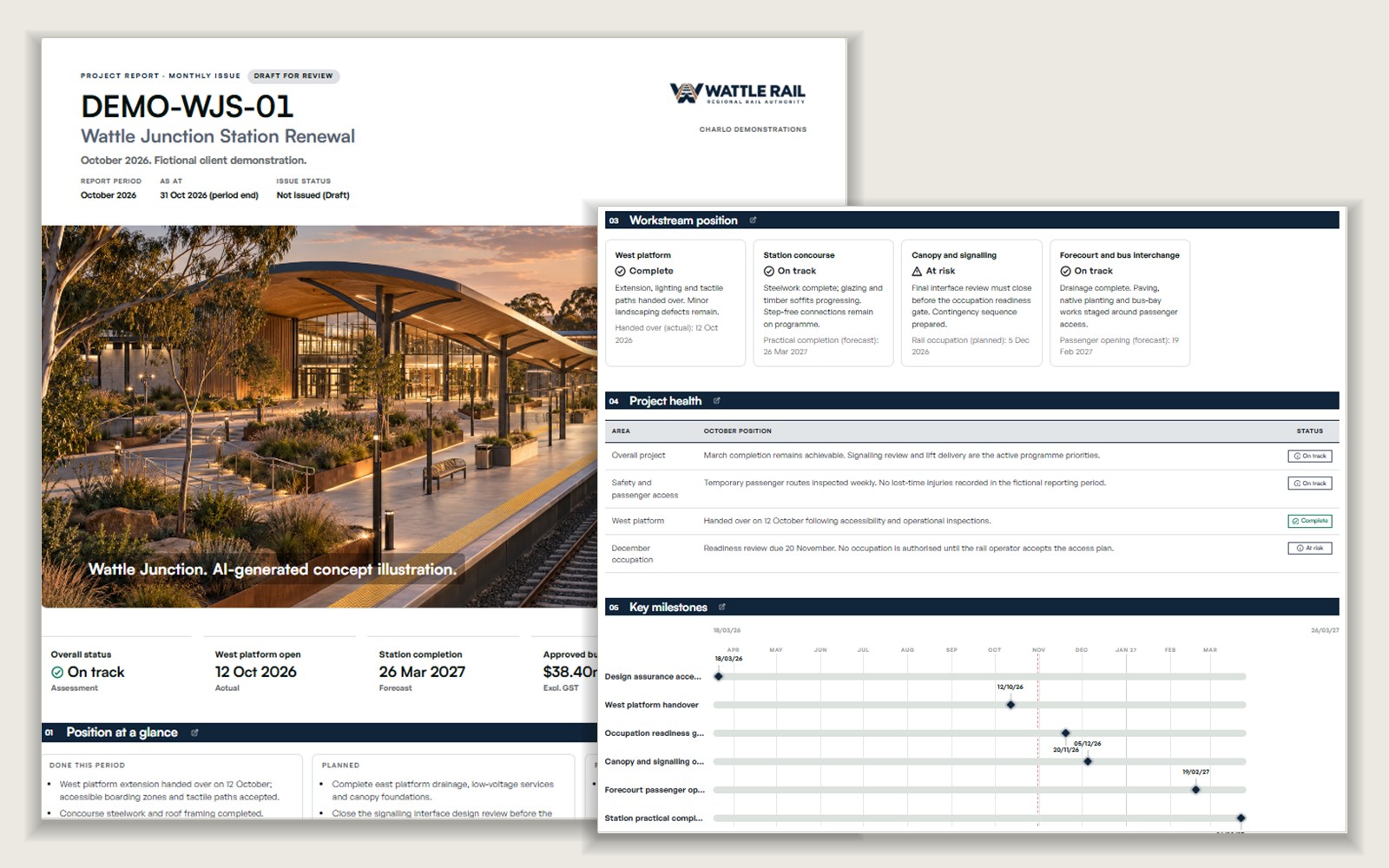Click the DEMO-WJS-01 report title
Viewport: 1389px width, 868px height.
coord(188,107)
